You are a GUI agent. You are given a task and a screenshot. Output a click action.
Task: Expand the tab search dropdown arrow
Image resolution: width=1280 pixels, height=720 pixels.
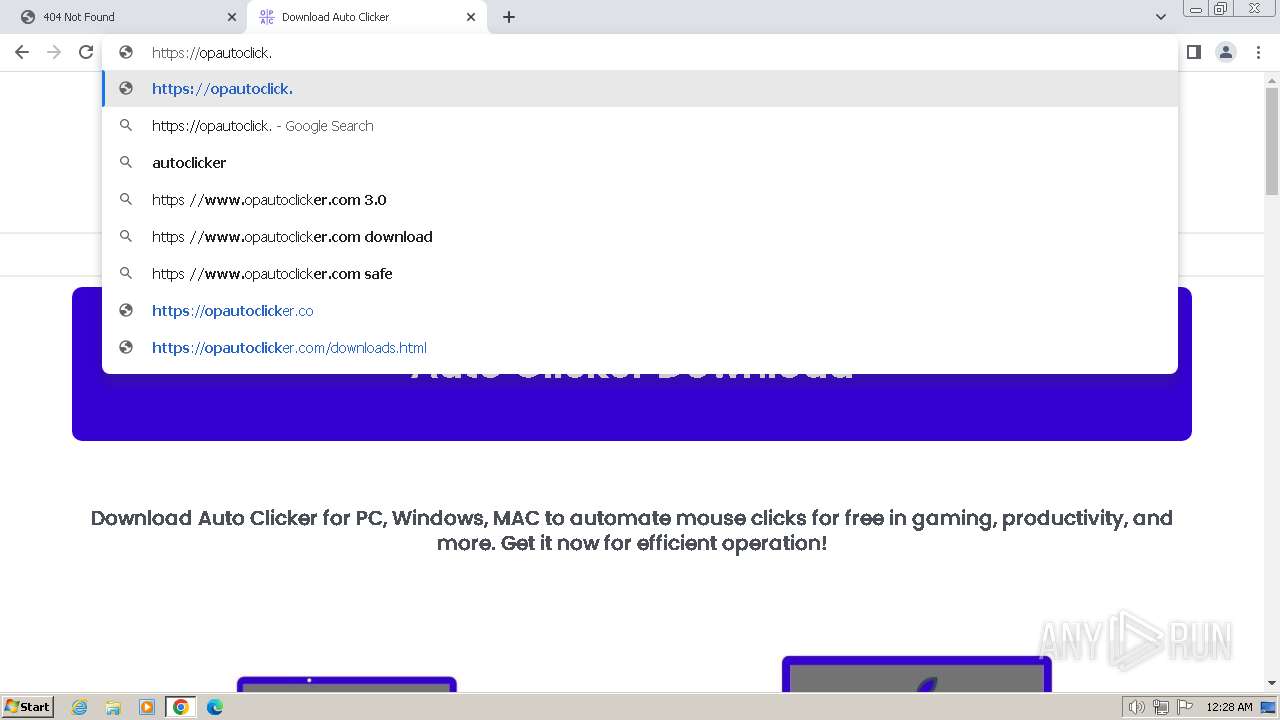(x=1160, y=17)
